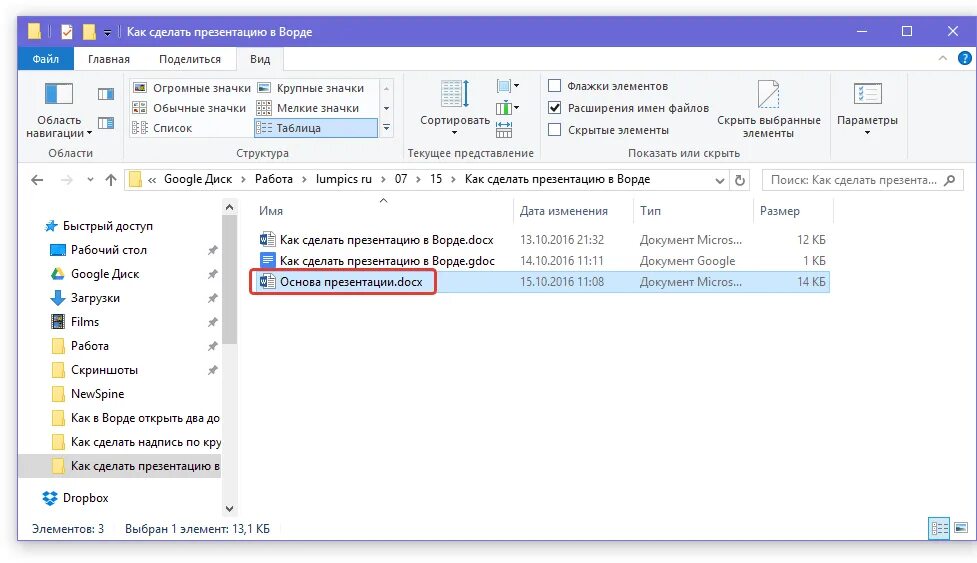Click the Сортировать sort button
977x563 pixels.
click(455, 108)
